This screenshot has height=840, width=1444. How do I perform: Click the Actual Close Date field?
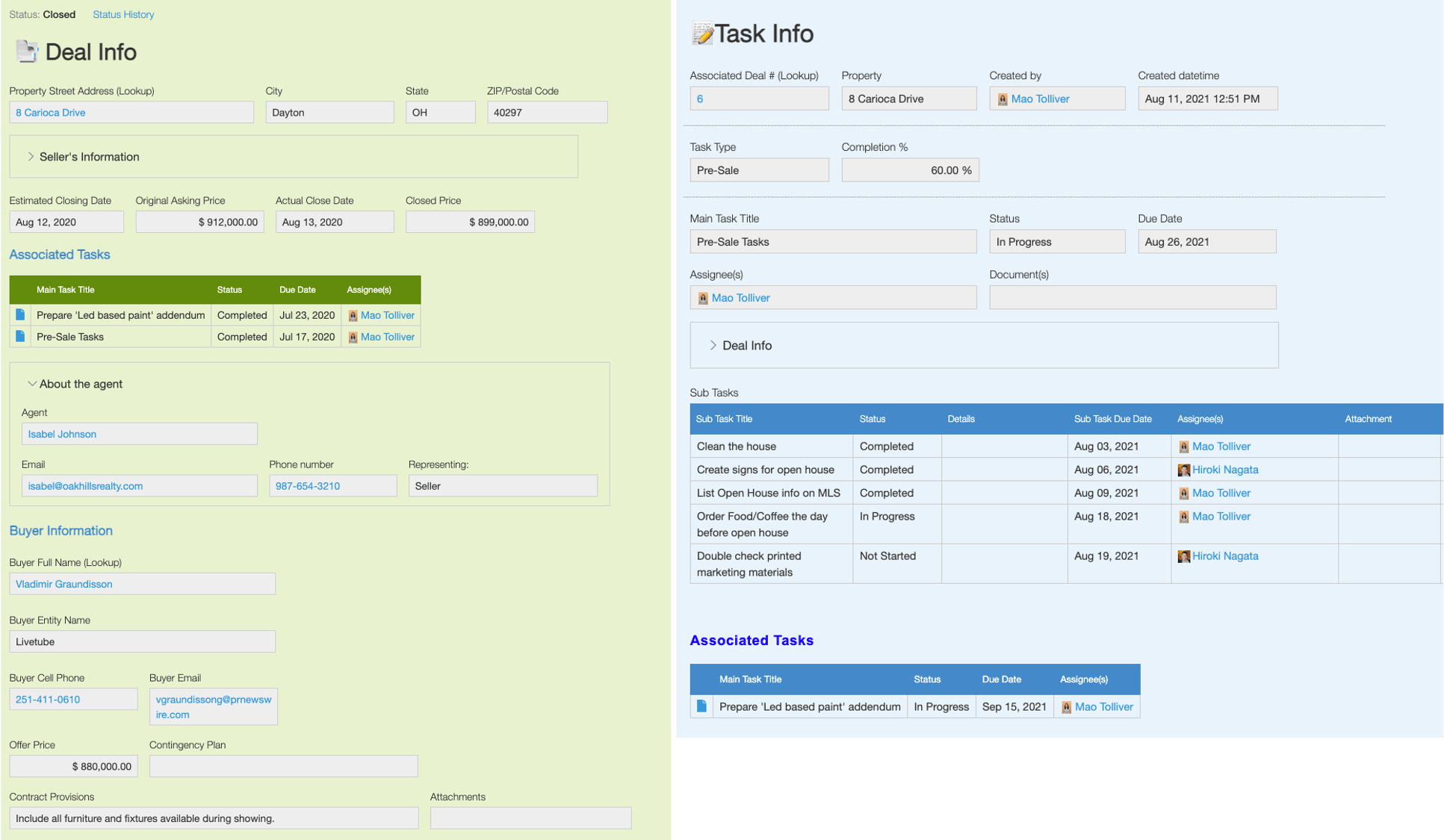pos(335,222)
